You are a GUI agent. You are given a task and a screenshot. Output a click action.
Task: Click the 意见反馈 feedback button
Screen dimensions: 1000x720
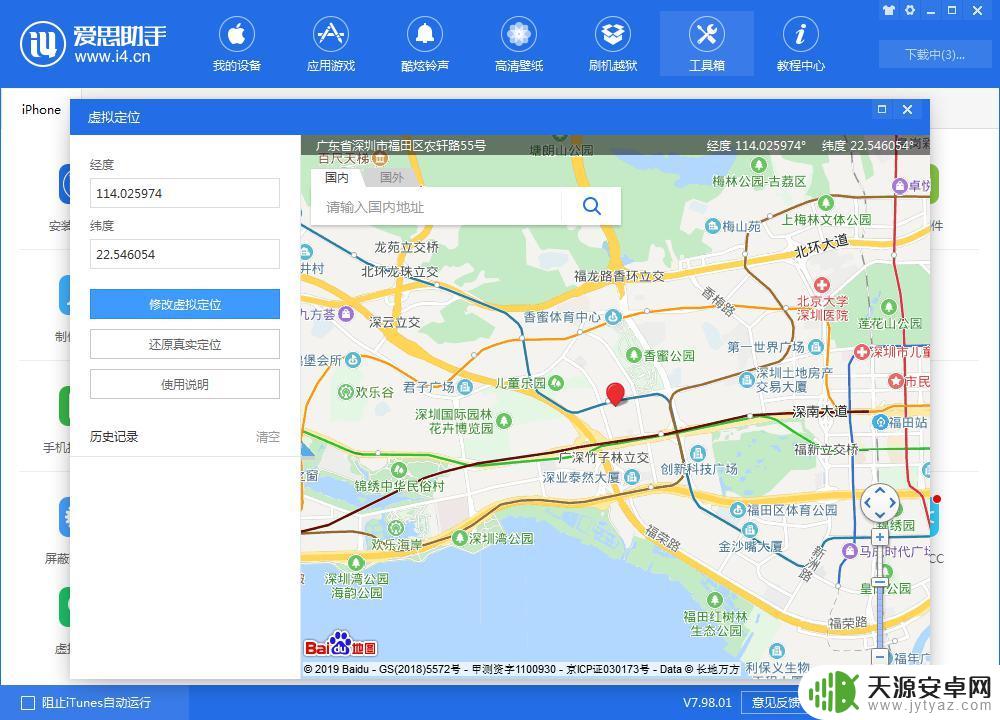[776, 702]
